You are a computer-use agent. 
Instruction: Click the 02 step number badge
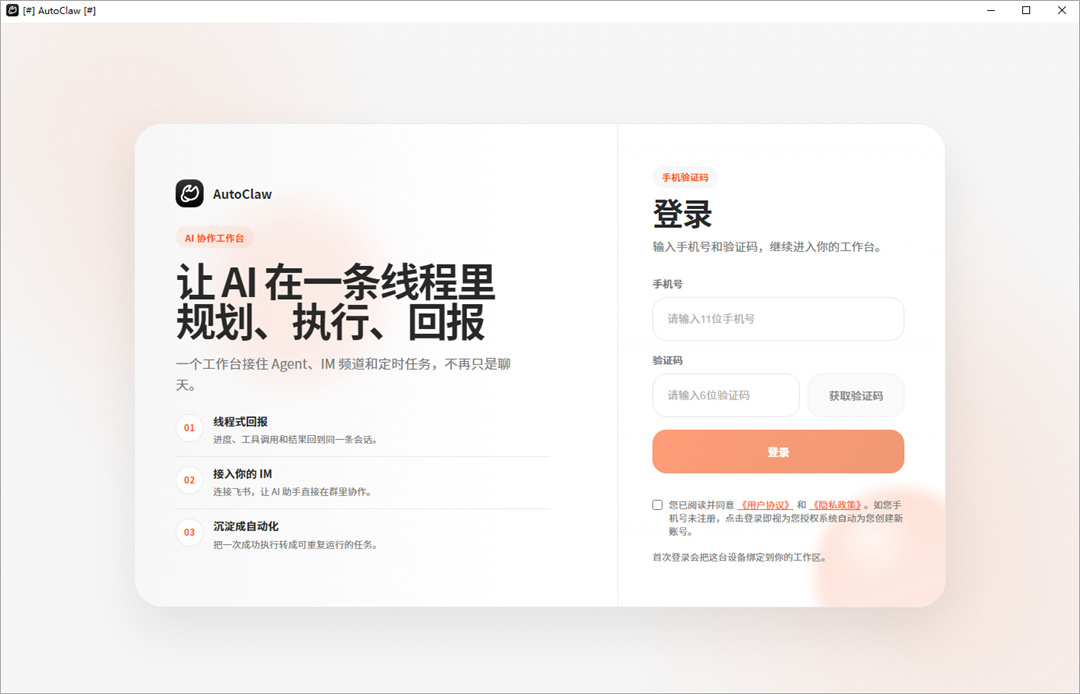[x=189, y=480]
